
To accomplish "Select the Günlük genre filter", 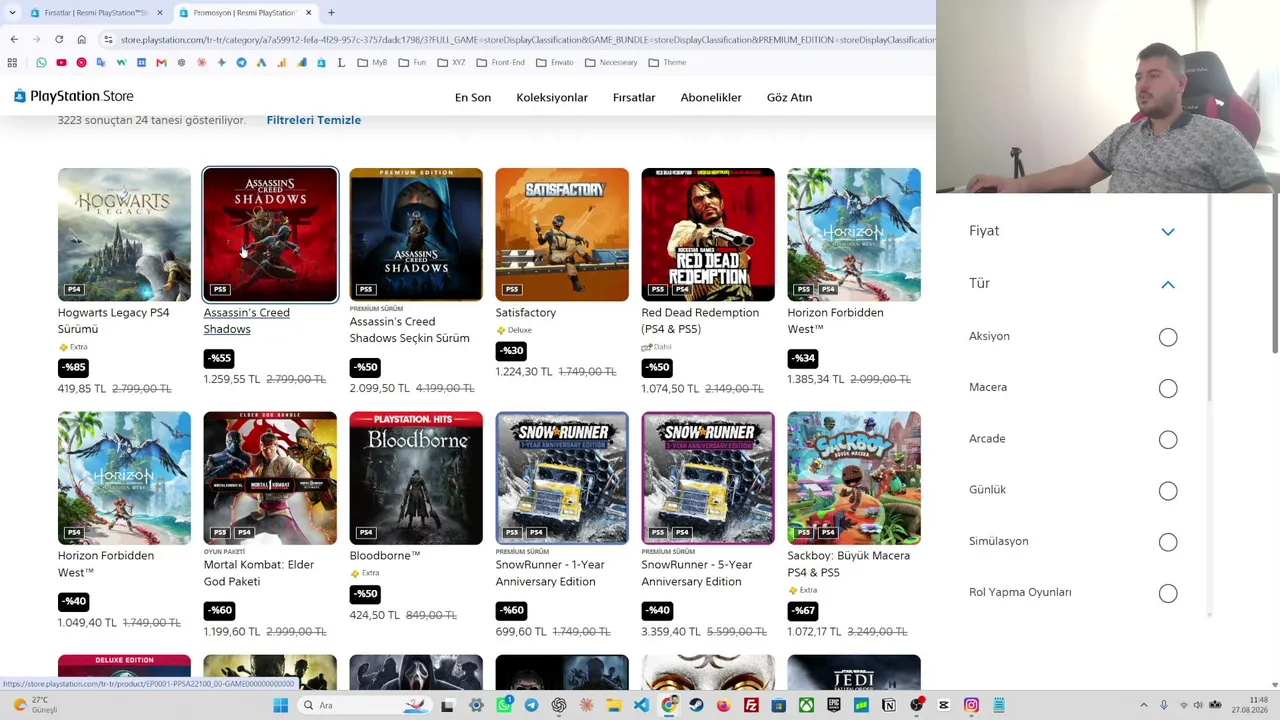I will pos(1168,491).
